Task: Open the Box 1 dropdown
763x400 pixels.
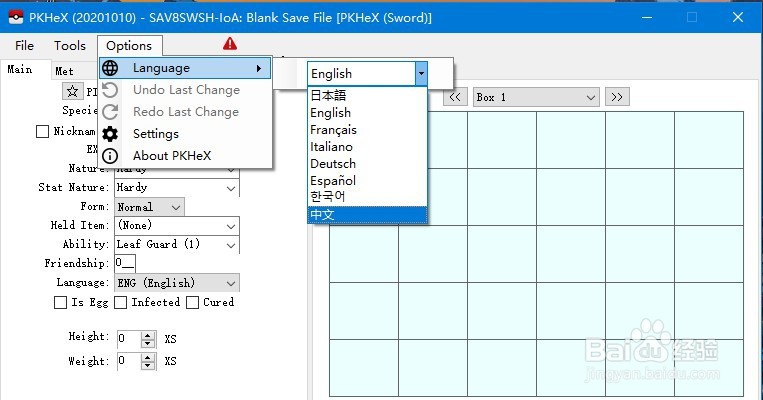Action: pos(536,97)
